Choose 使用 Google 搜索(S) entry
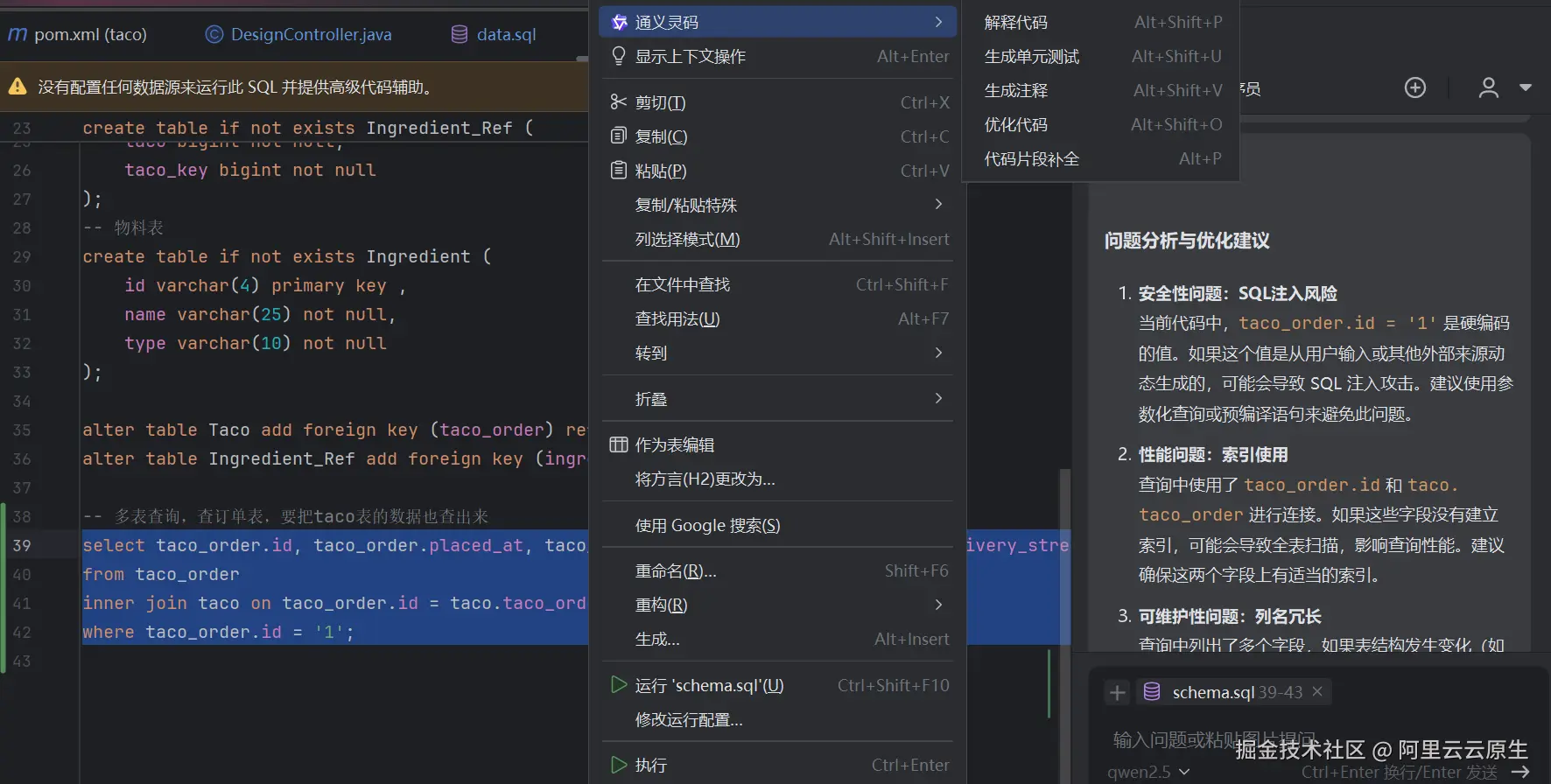1551x784 pixels. click(x=778, y=525)
